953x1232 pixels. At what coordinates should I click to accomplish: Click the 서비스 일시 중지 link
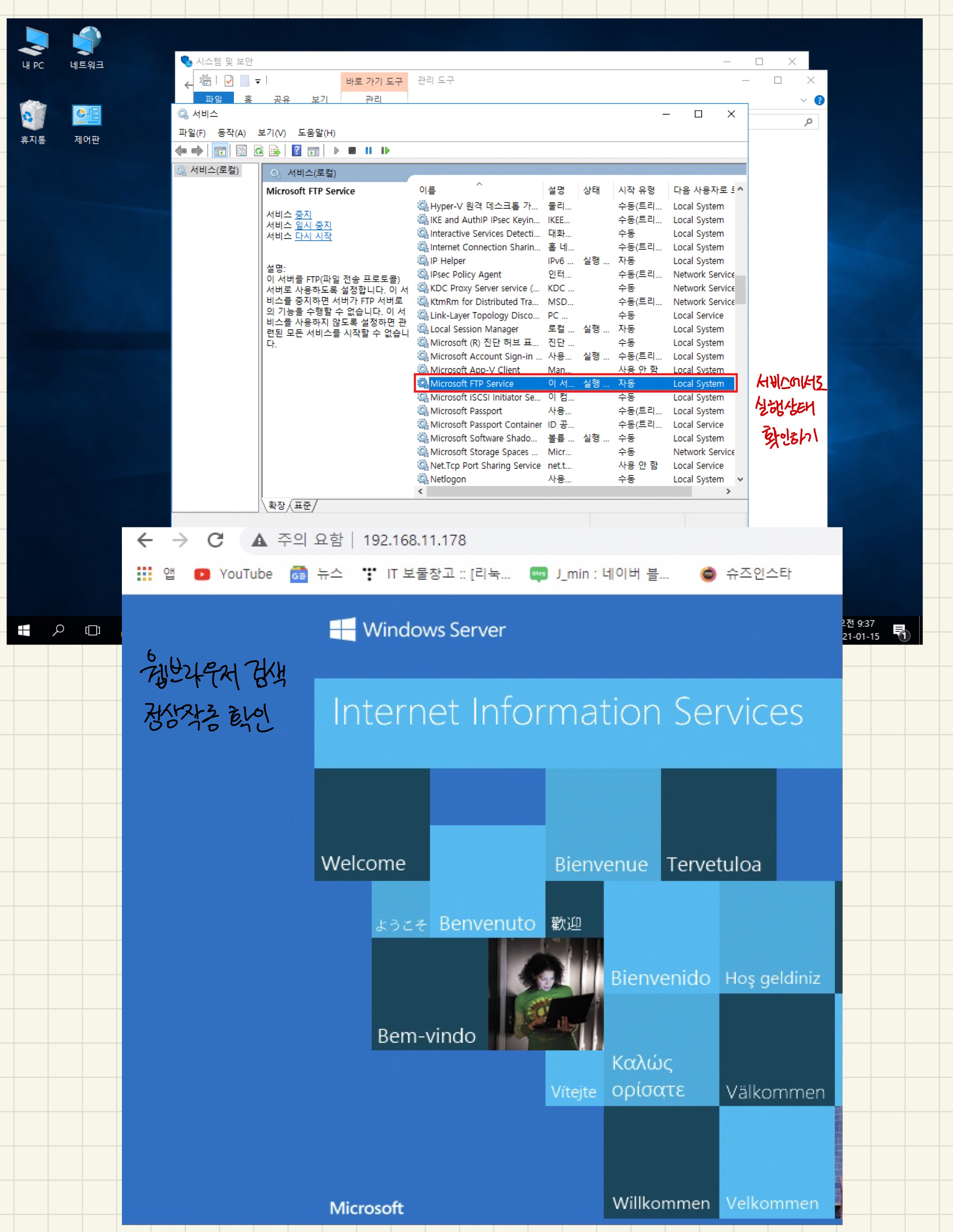(313, 225)
